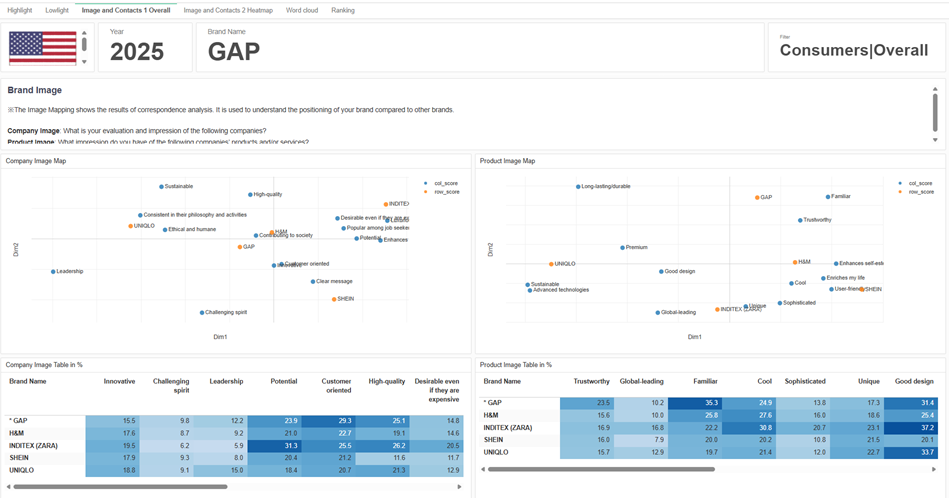The width and height of the screenshot is (949, 498).
Task: Click the down arrow beside the flag
Action: click(x=84, y=62)
